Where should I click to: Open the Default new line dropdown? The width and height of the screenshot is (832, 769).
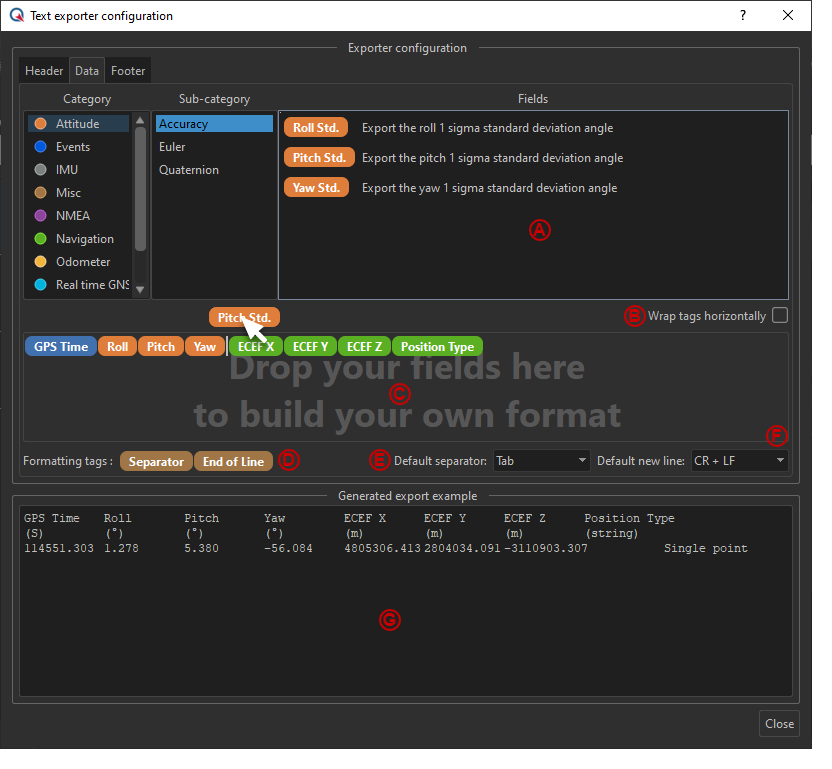click(x=739, y=461)
